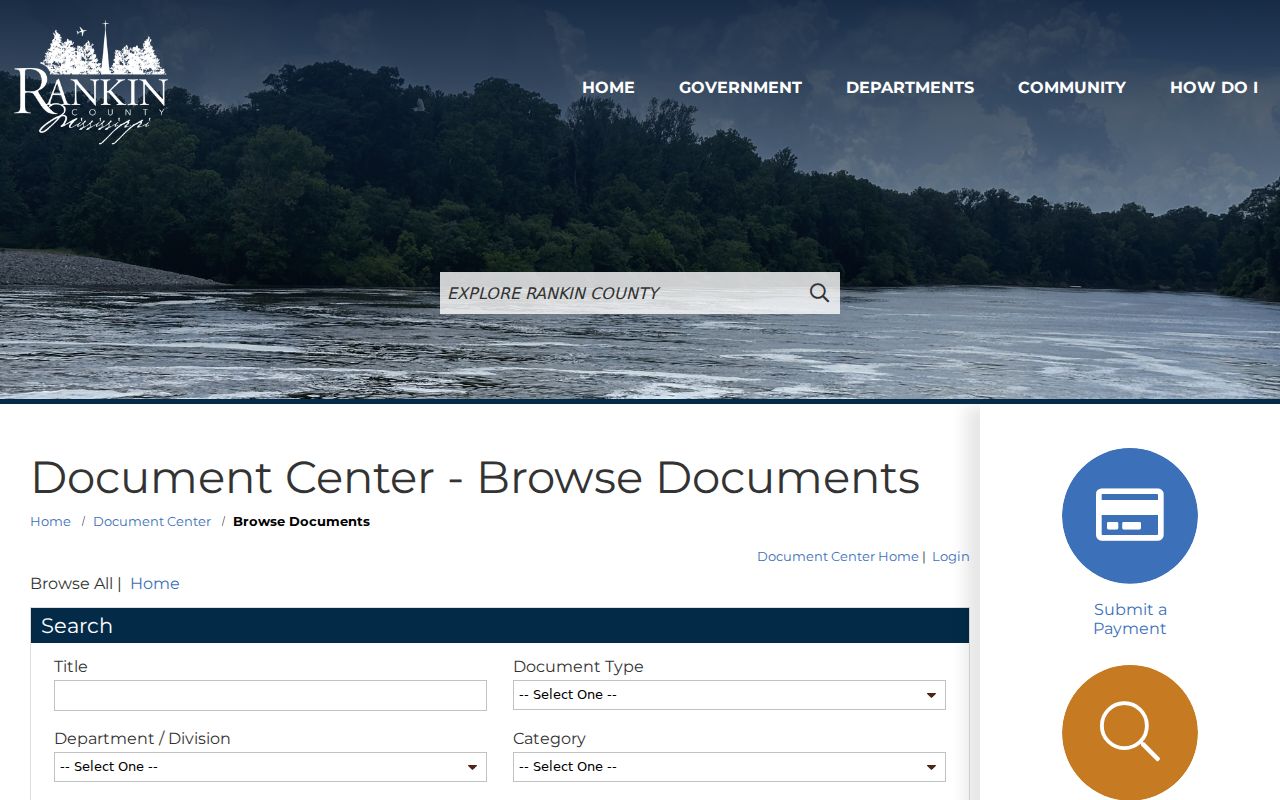Click the Browse Documents breadcrumb text

coord(301,522)
